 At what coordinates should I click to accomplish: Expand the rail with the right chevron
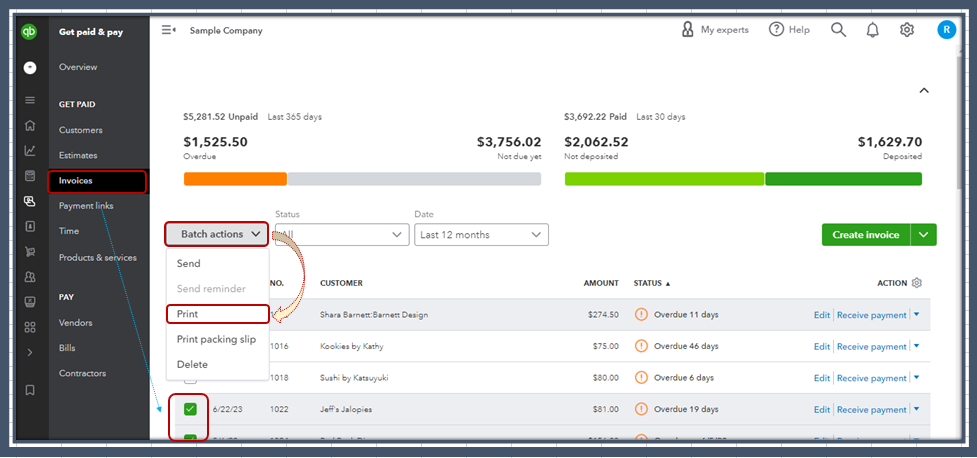click(29, 352)
